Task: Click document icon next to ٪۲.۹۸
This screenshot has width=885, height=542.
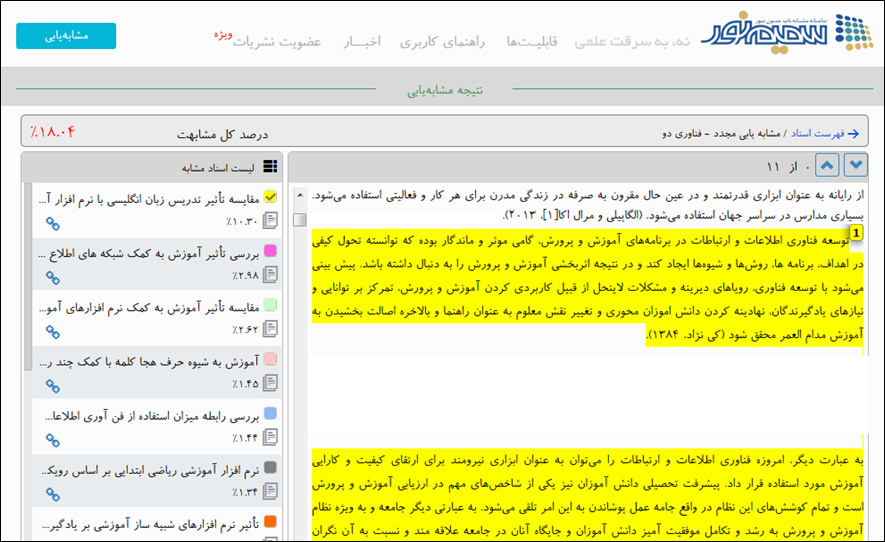Action: [270, 274]
